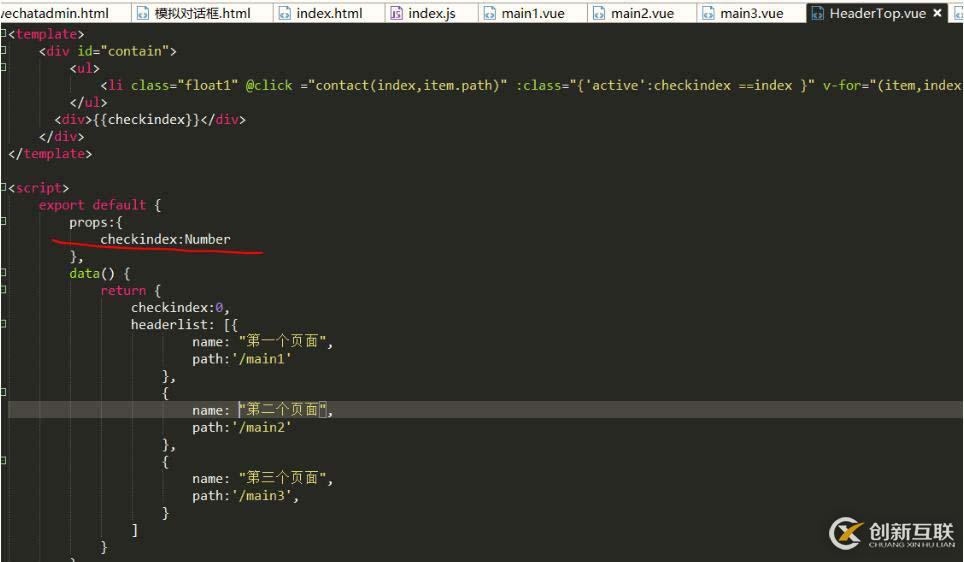Fold the ul block in the gutter

(4, 68)
